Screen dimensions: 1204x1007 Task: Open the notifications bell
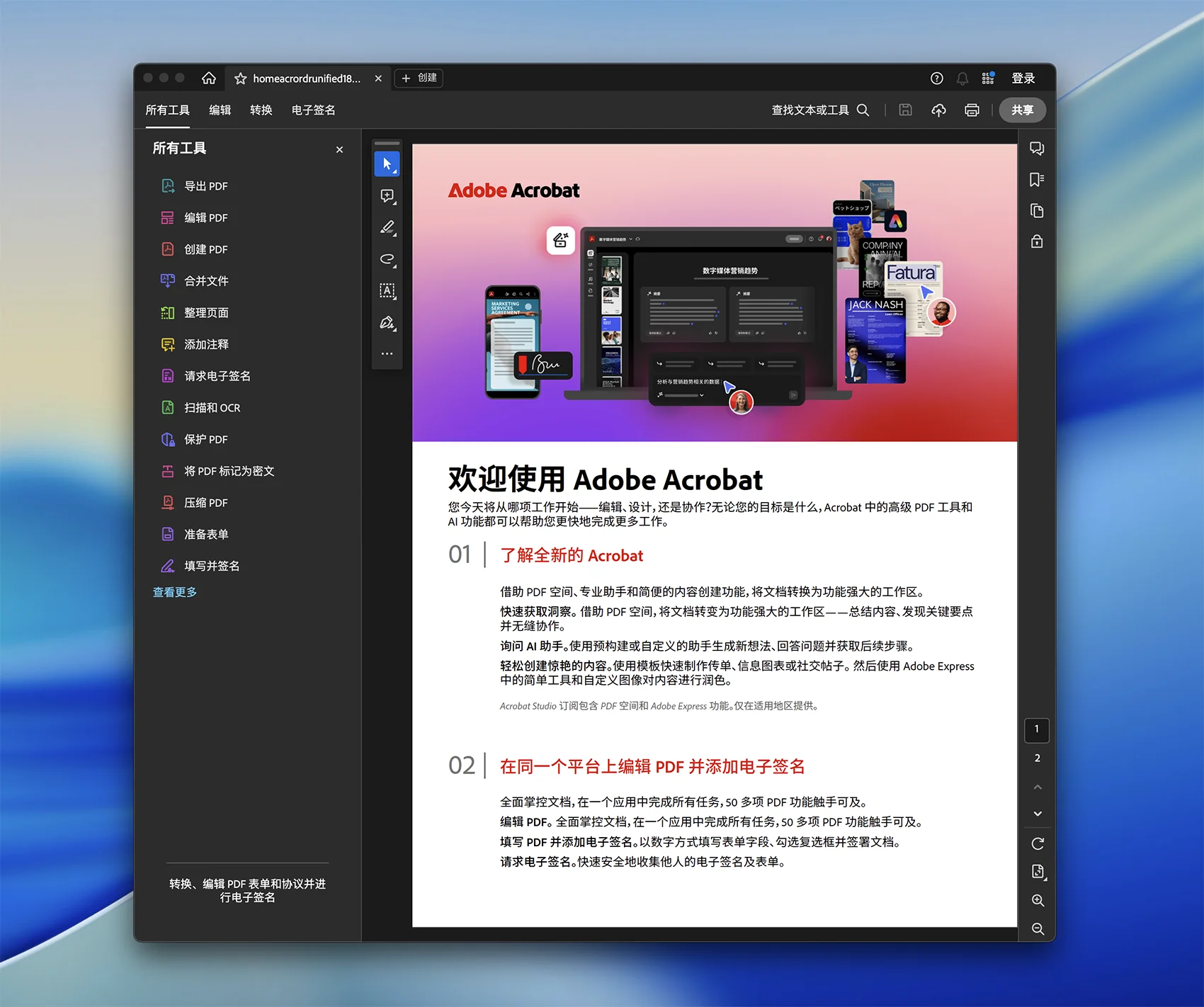pyautogui.click(x=962, y=79)
